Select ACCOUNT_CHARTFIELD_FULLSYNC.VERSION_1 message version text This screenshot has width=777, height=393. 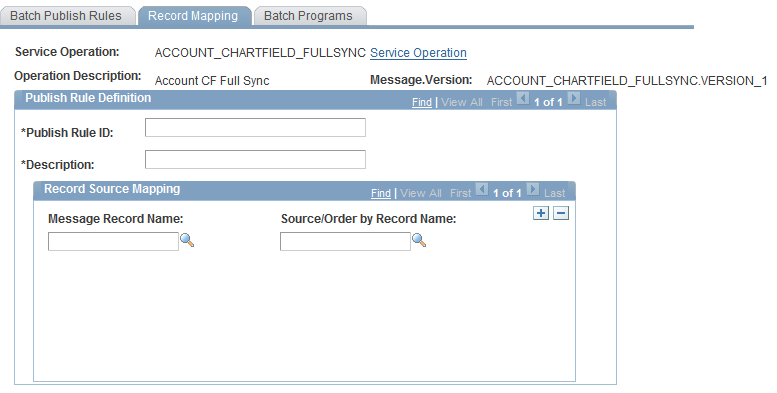click(x=627, y=81)
